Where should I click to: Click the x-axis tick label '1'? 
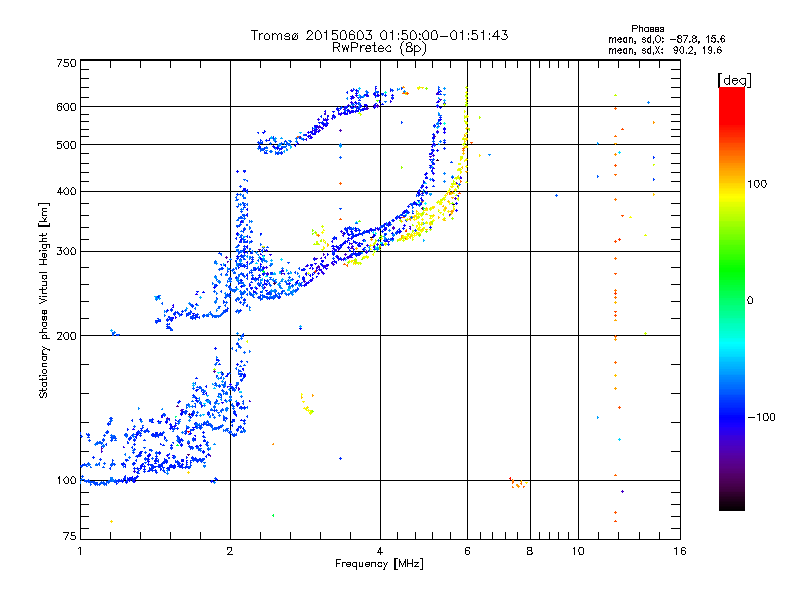point(80,551)
